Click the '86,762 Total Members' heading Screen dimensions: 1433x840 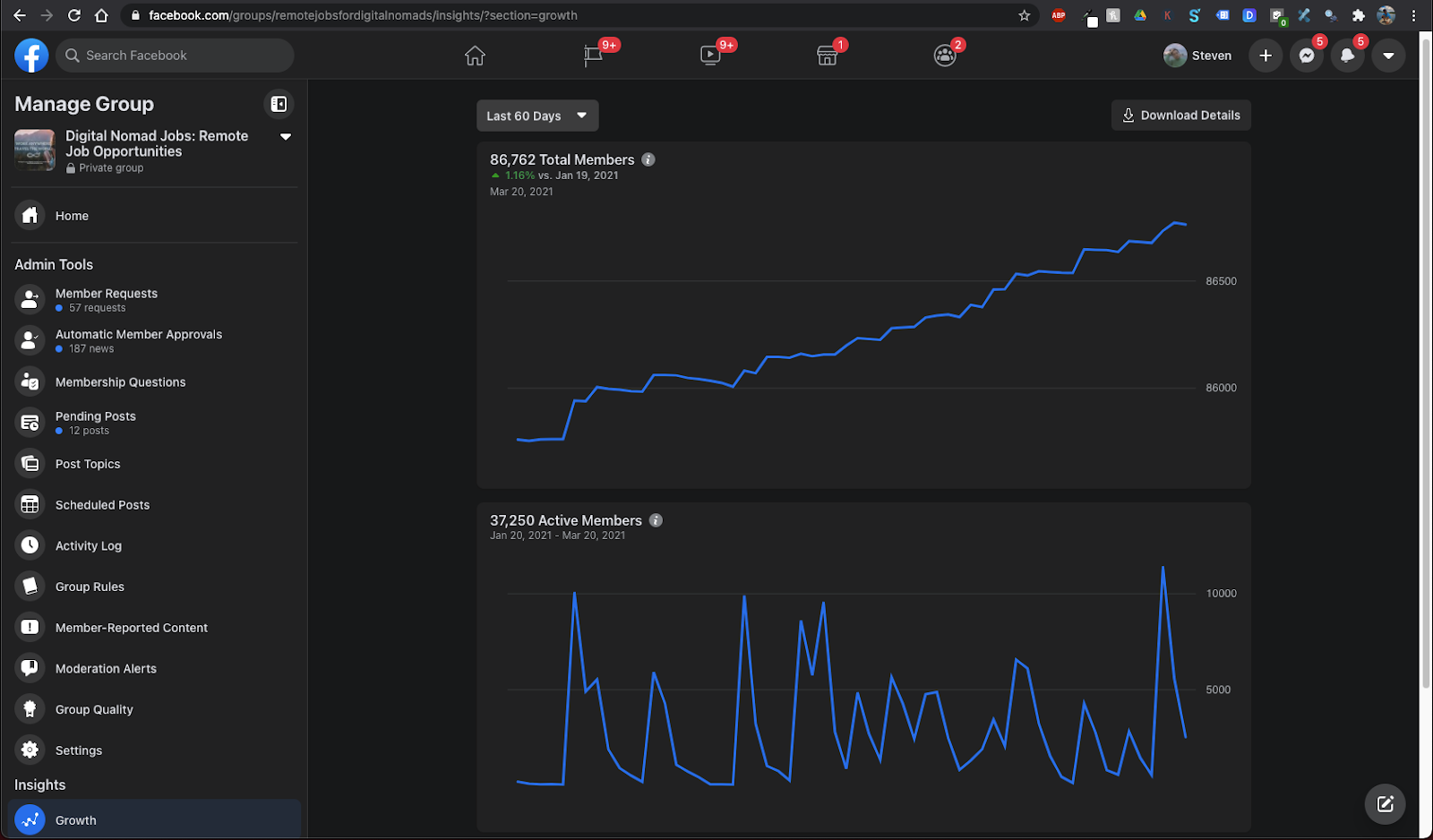562,159
